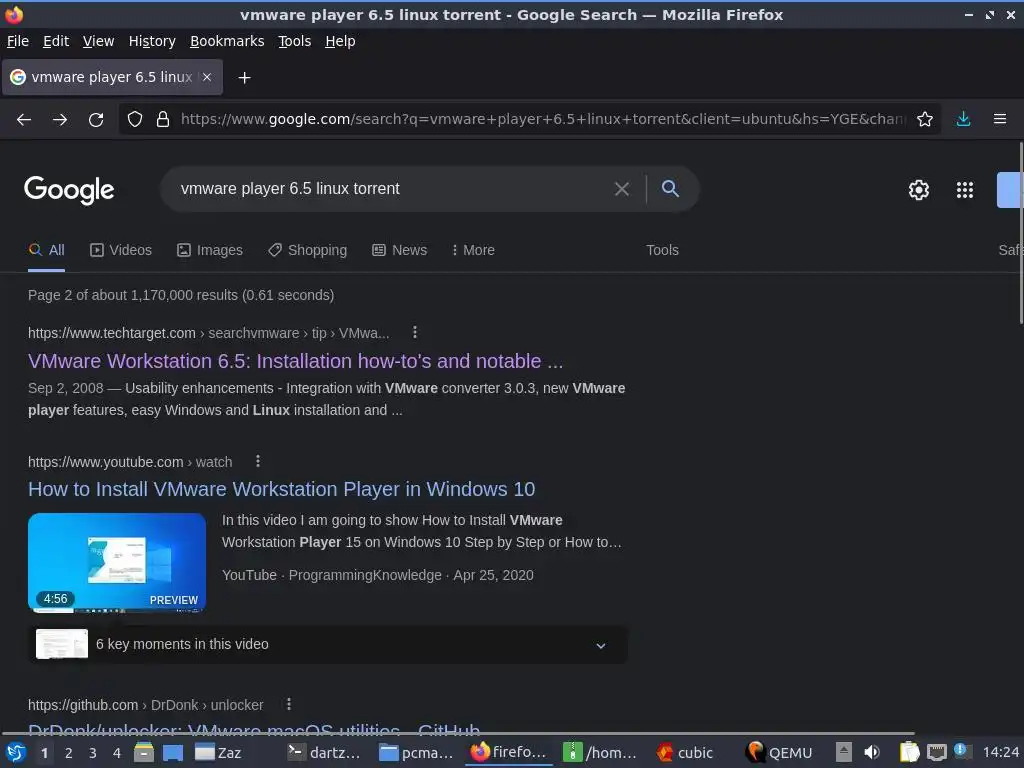Close the vmware player 6.5 tab
This screenshot has width=1024, height=768.
pos(207,77)
